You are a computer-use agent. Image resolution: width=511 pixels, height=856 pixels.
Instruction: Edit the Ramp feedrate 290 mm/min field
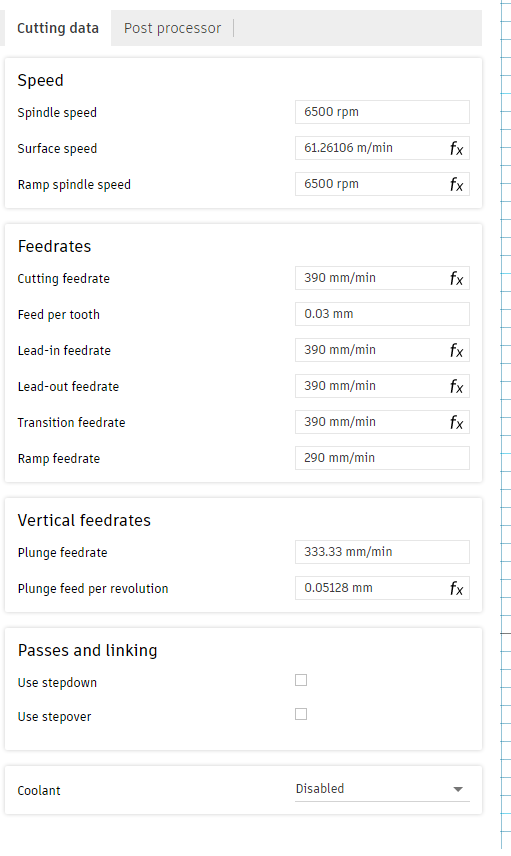tap(382, 458)
